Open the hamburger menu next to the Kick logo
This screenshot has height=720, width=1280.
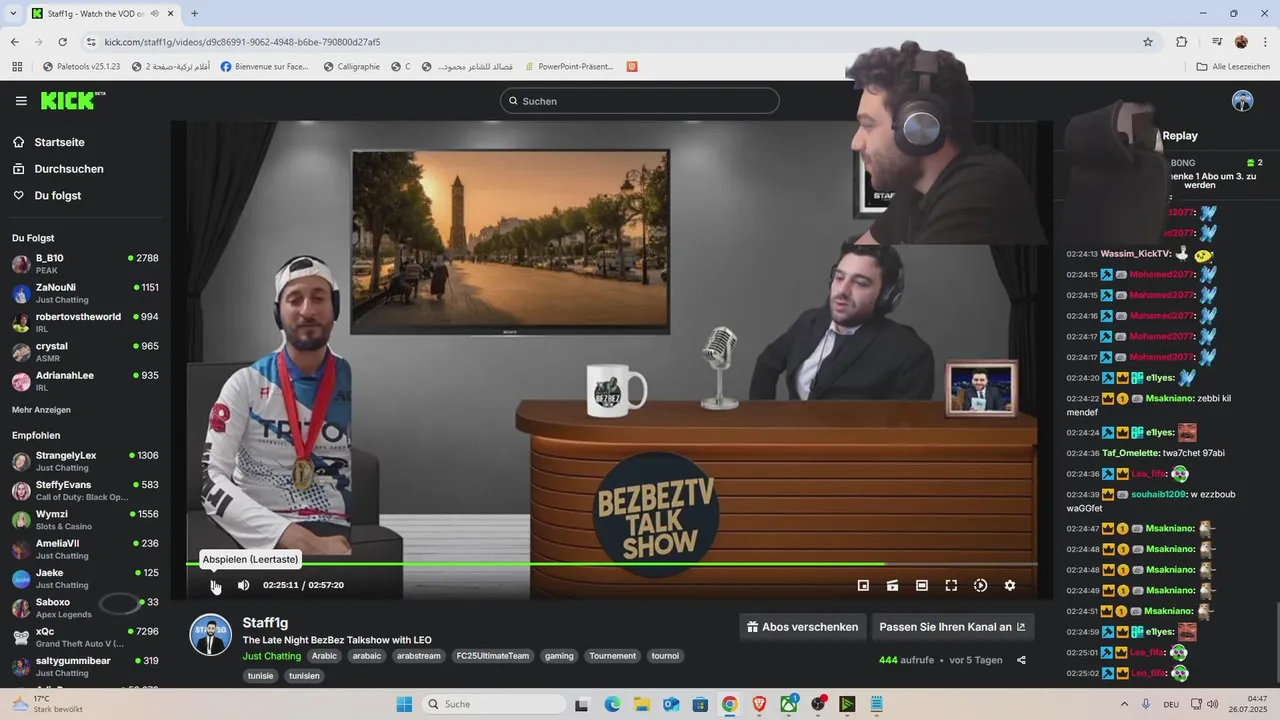21,101
